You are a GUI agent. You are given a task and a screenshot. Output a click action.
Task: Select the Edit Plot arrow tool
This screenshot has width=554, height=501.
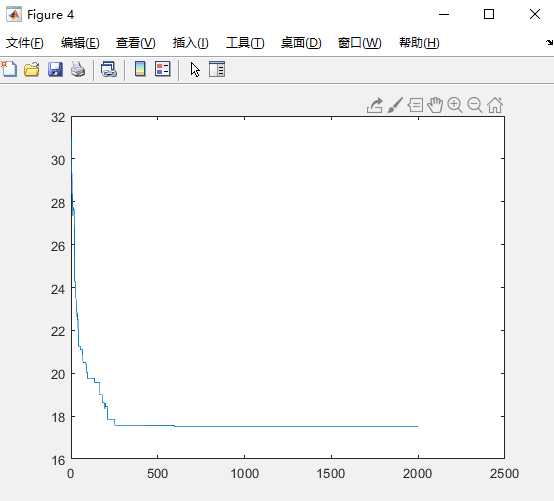[195, 70]
